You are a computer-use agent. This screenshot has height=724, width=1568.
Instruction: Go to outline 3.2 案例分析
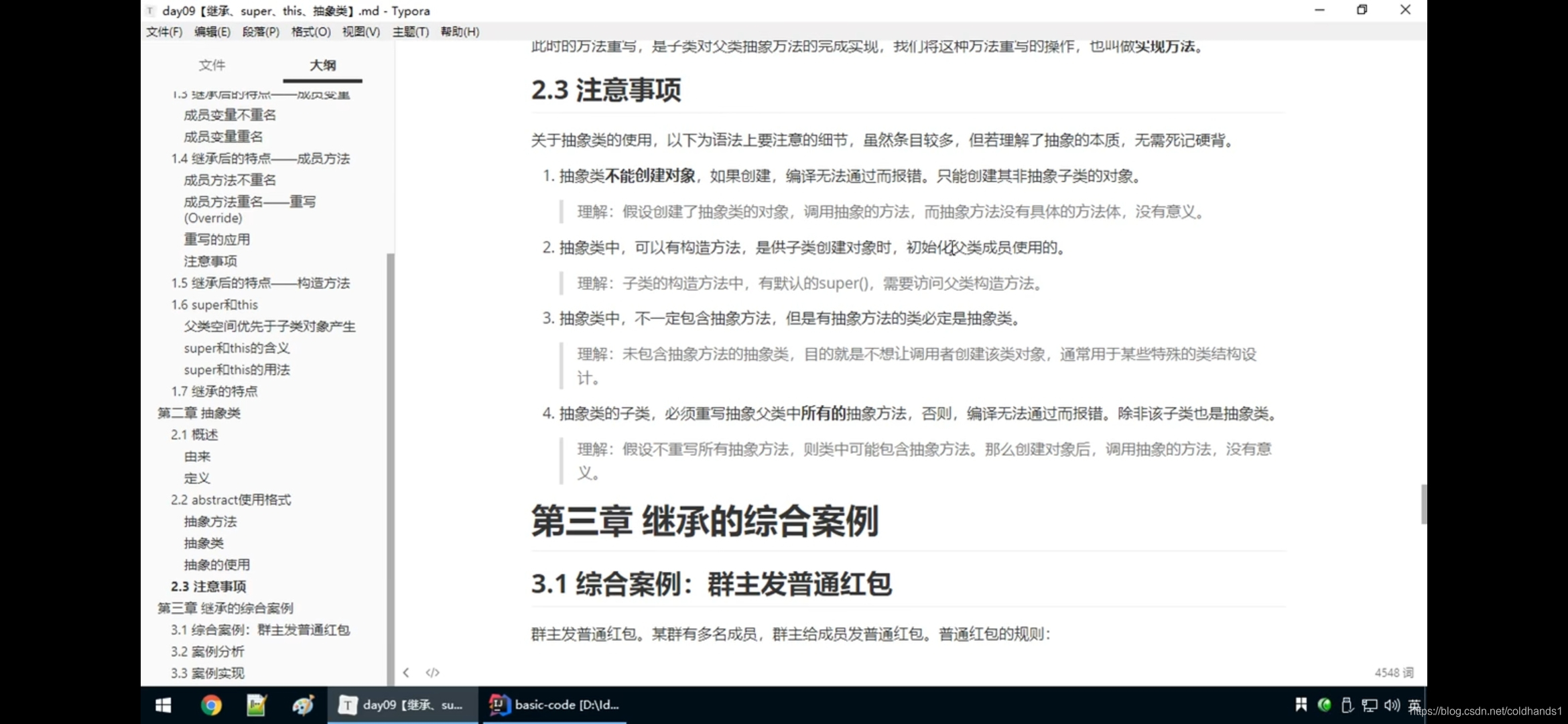coord(207,652)
